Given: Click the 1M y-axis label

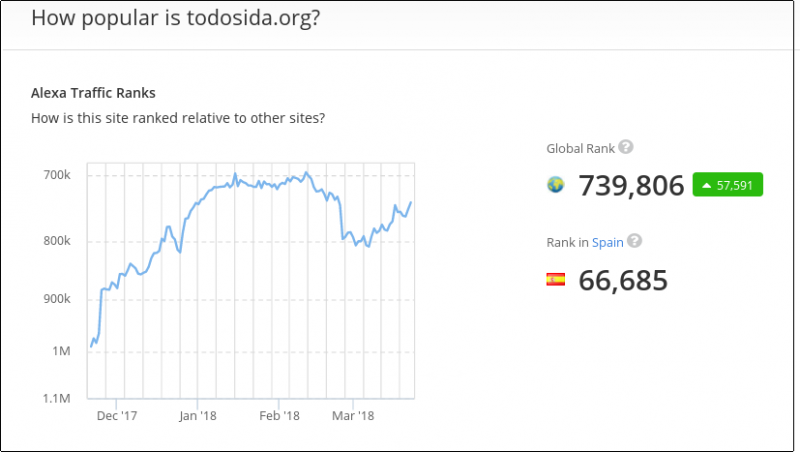Looking at the screenshot, I should click(62, 351).
